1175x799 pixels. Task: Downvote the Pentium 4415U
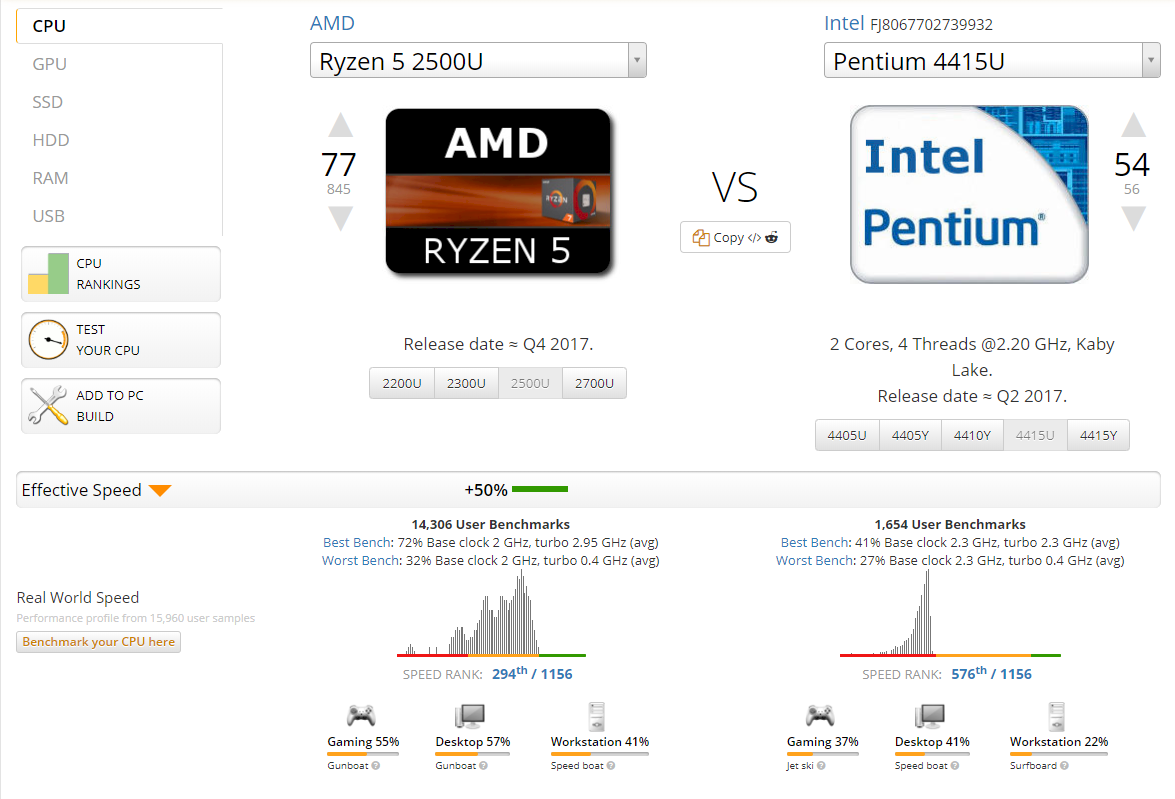tap(1132, 218)
